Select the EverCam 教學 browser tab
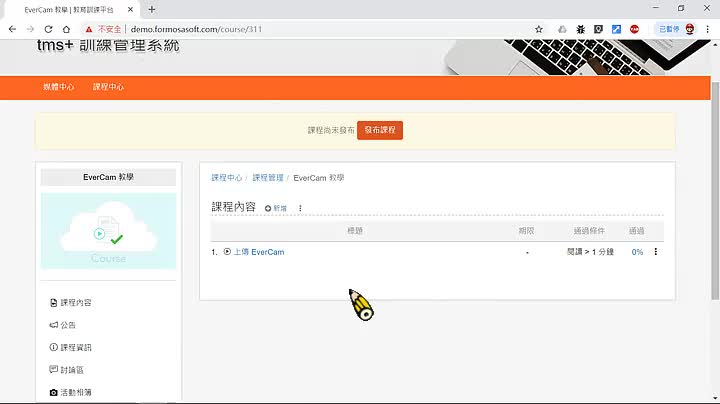720x404 pixels. click(x=69, y=10)
